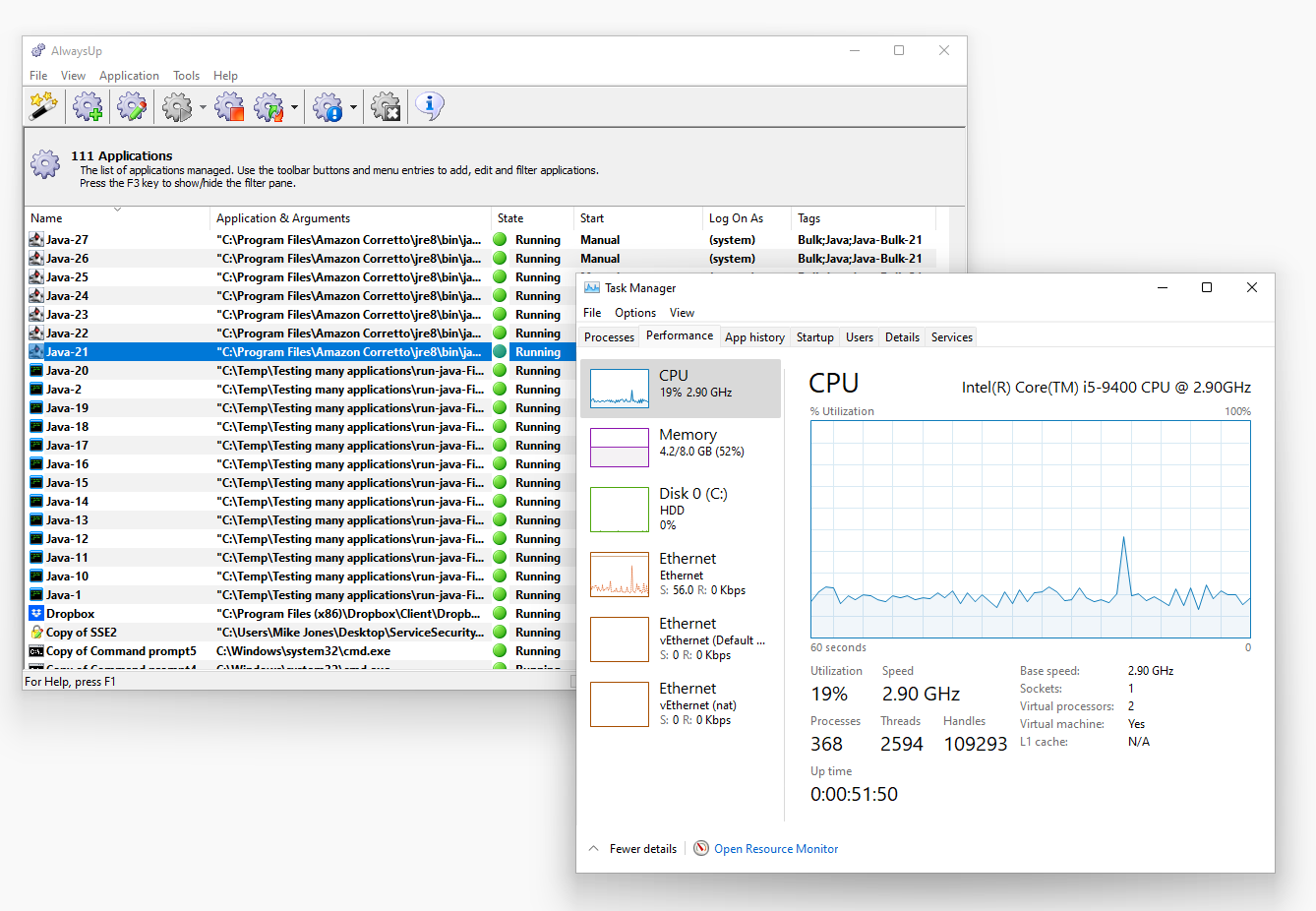The width and height of the screenshot is (1316, 911).
Task: Select the Java-1 name in the list
Action: coord(64,595)
